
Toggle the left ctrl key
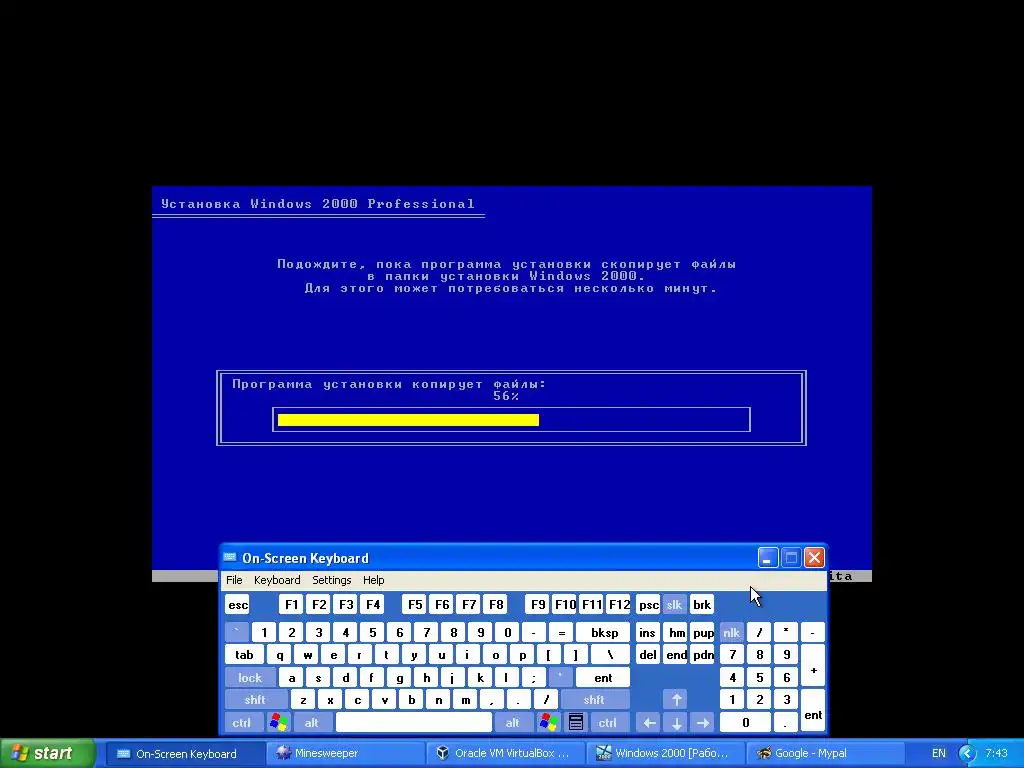coord(242,722)
